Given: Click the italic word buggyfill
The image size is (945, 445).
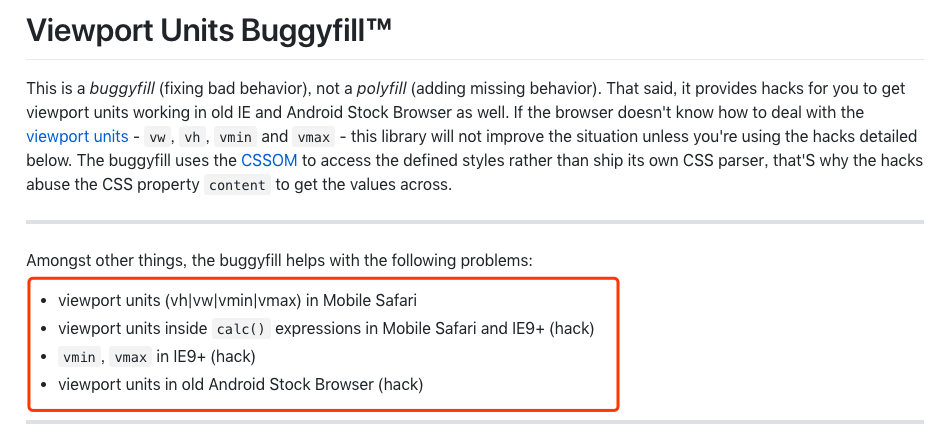Looking at the screenshot, I should 122,89.
